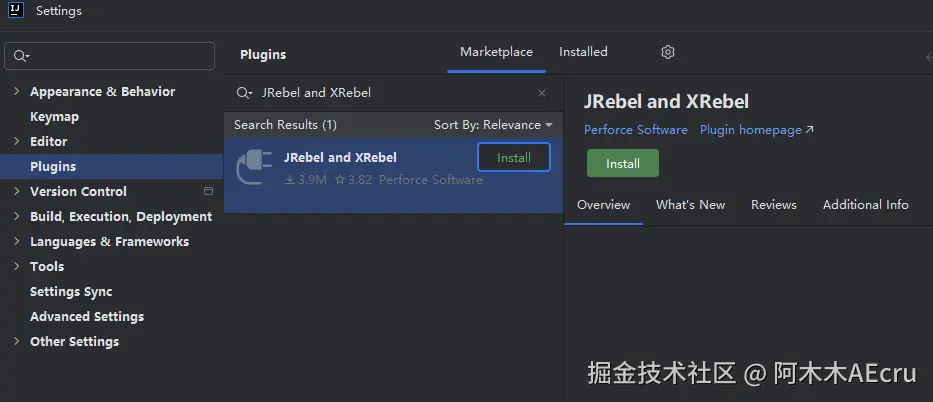
Task: Click the JRebel plug icon in results
Action: click(254, 167)
